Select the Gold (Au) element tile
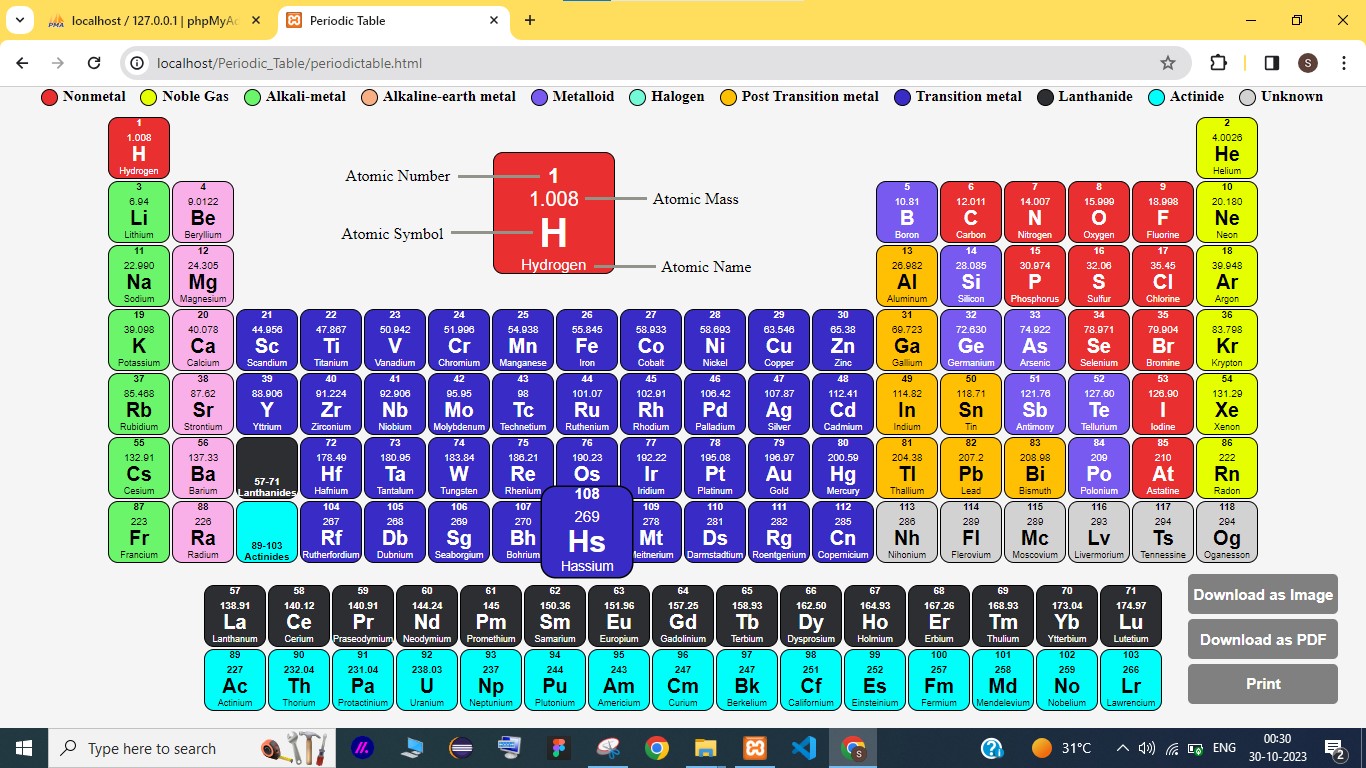The height and width of the screenshot is (768, 1366). [x=779, y=468]
